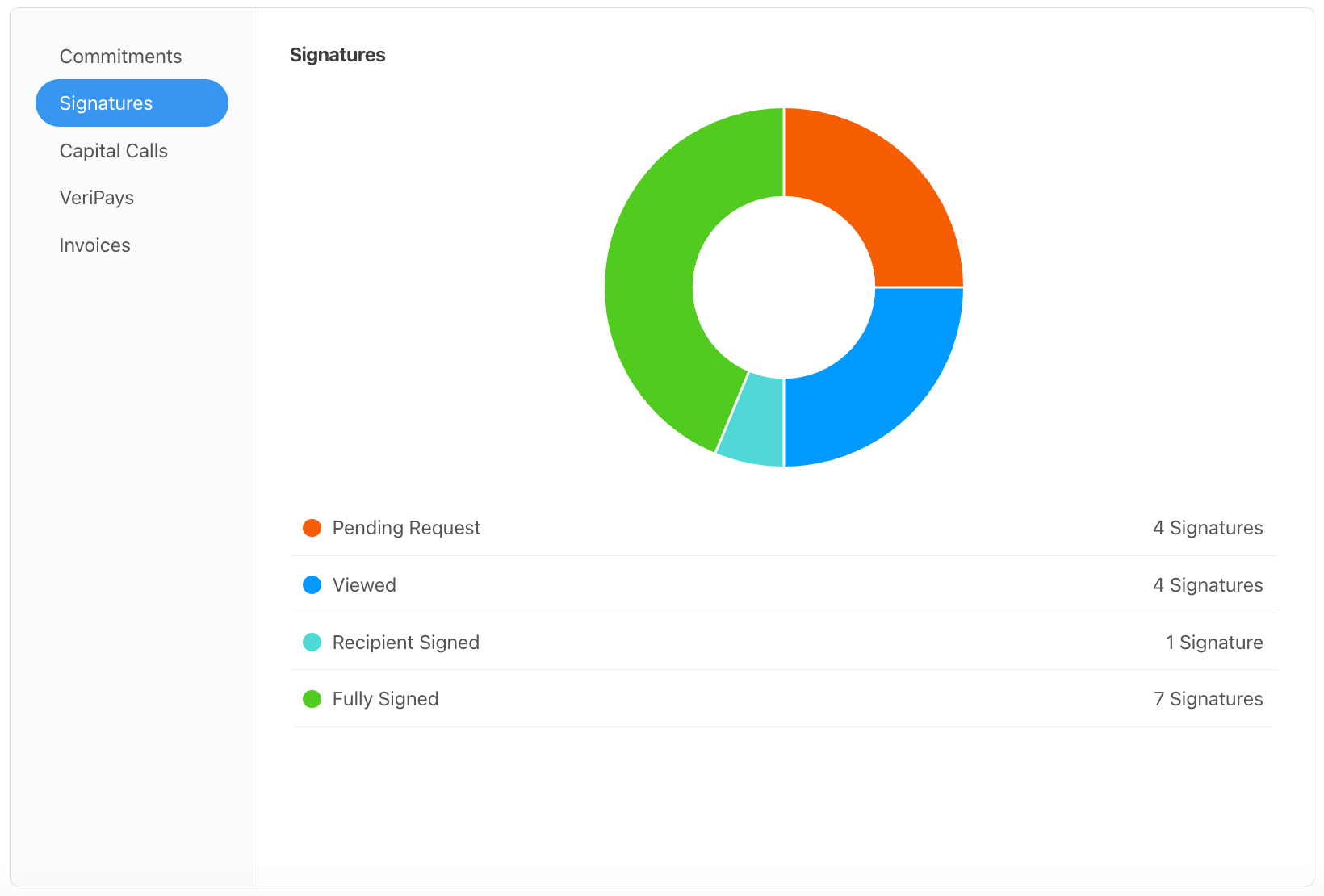Open the Capital Calls section
The width and height of the screenshot is (1324, 896).
click(113, 151)
